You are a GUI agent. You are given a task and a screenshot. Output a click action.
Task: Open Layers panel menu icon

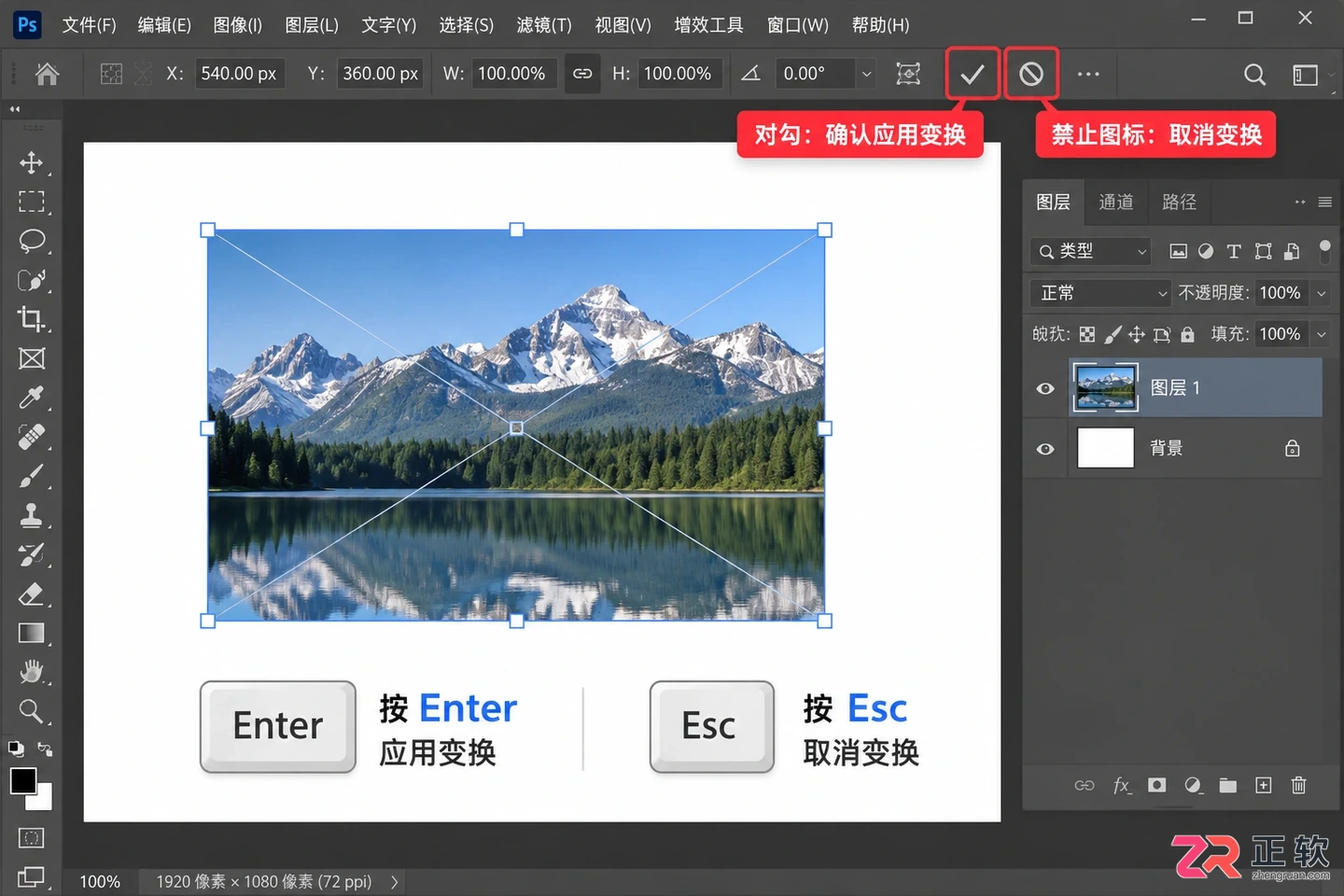[x=1324, y=202]
